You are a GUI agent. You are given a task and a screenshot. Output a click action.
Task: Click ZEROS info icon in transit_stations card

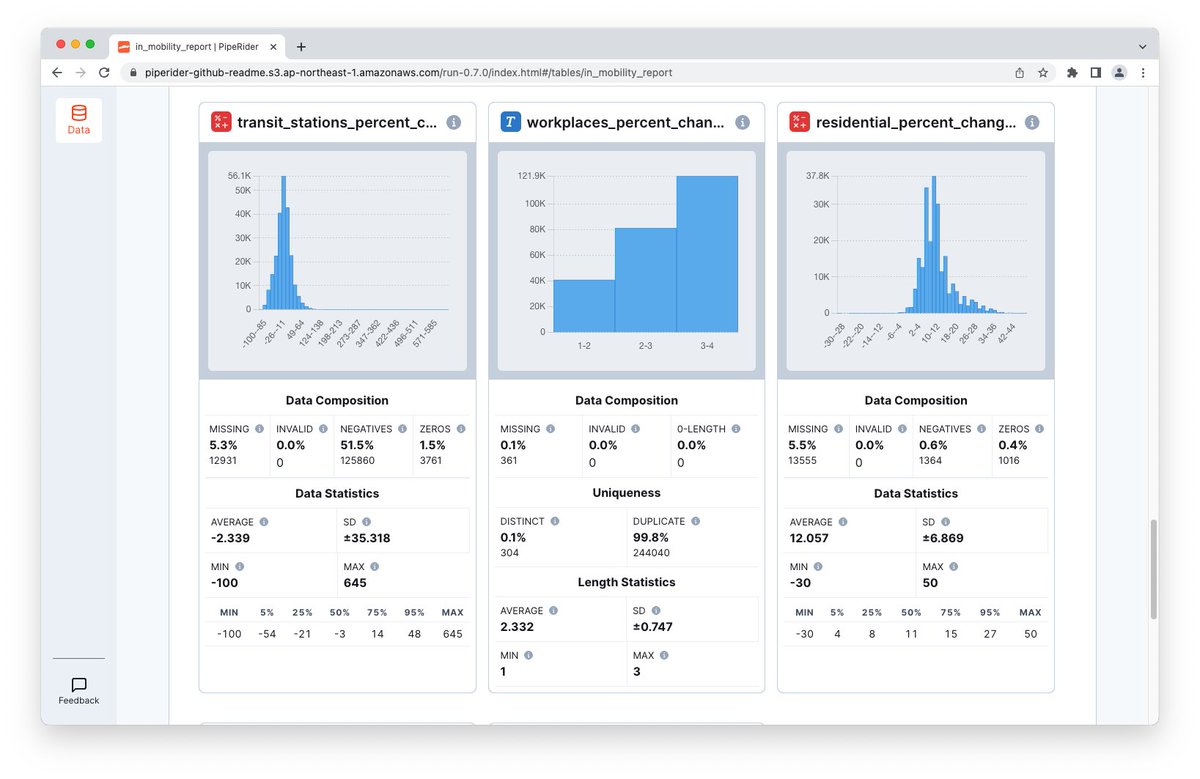(461, 429)
